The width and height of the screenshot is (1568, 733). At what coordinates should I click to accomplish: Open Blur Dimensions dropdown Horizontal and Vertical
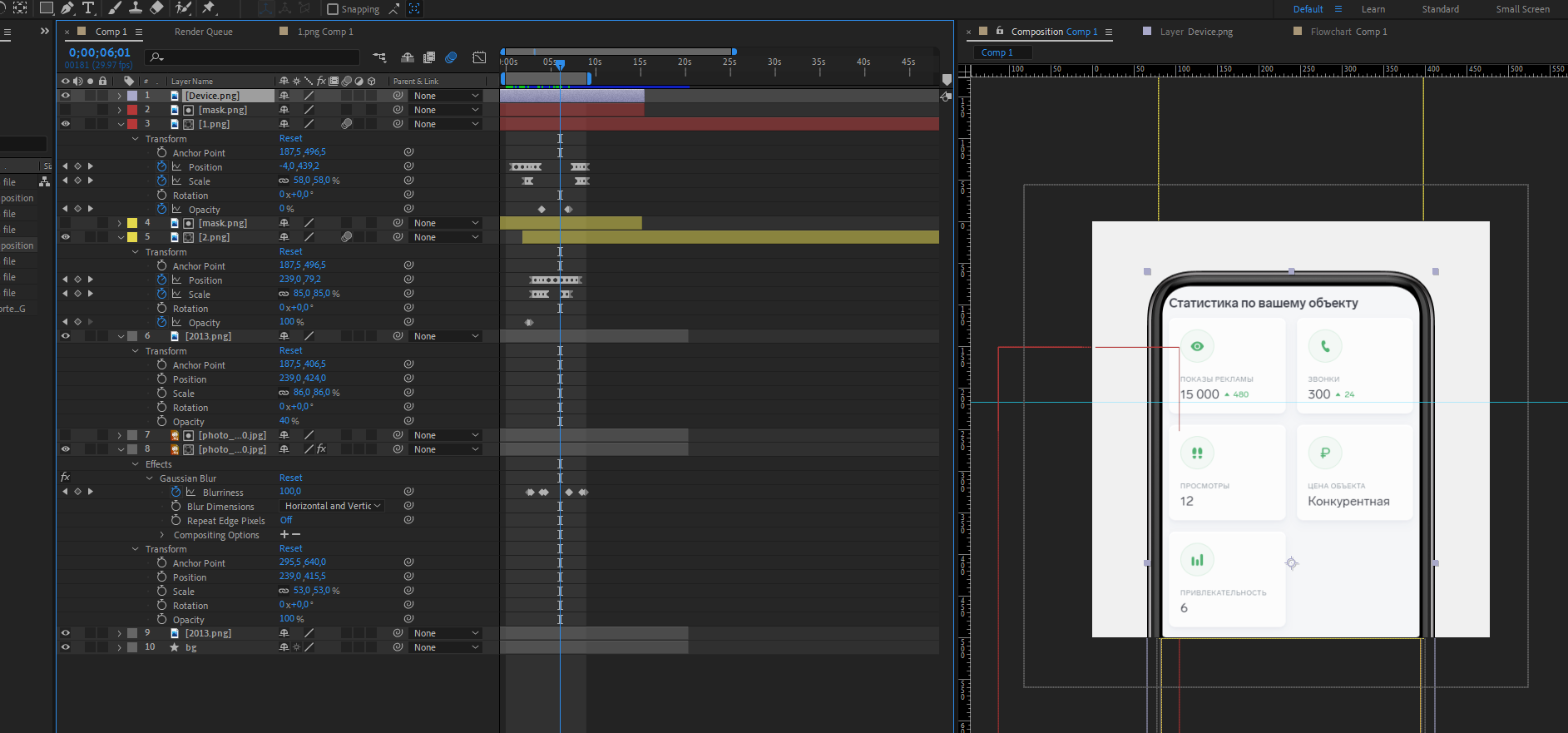332,506
